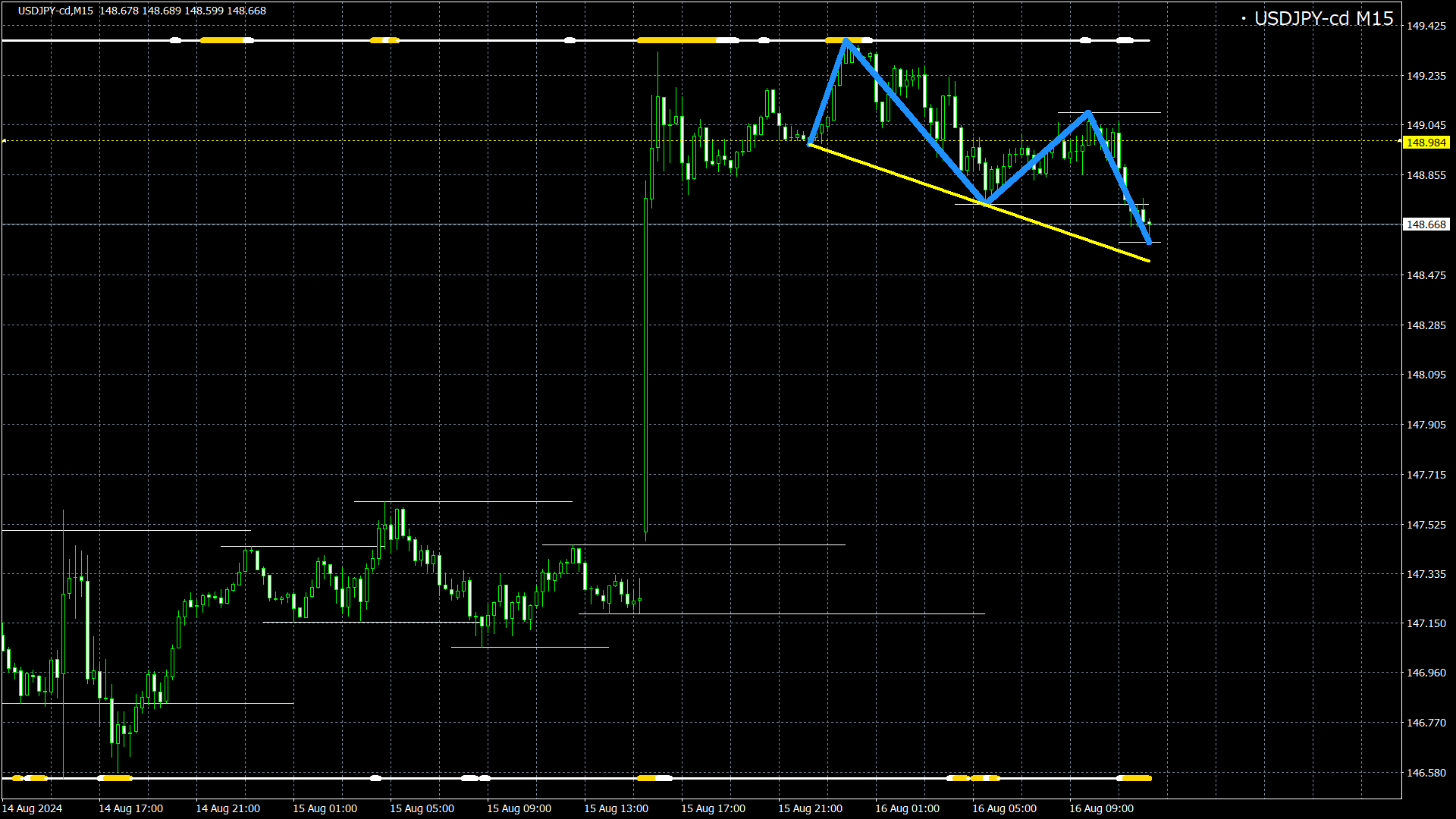This screenshot has height=819, width=1456.
Task: Click the USDJPY-cd,M15 OHLC text at top left
Action: (x=142, y=11)
